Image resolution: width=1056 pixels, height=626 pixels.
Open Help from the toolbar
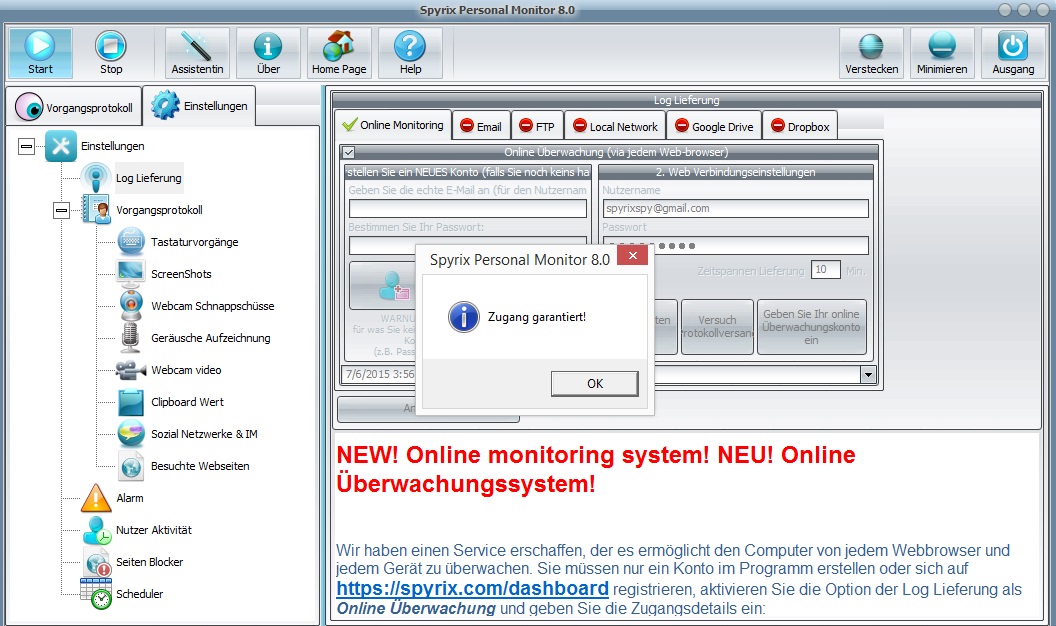(410, 53)
